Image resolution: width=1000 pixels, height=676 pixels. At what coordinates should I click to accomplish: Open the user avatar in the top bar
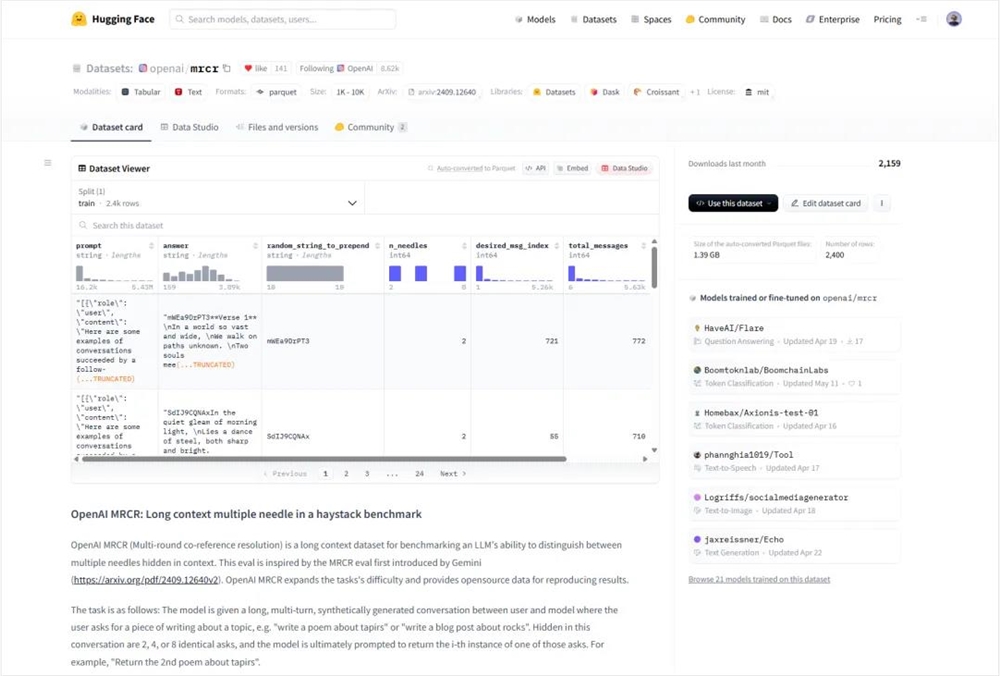[x=953, y=19]
